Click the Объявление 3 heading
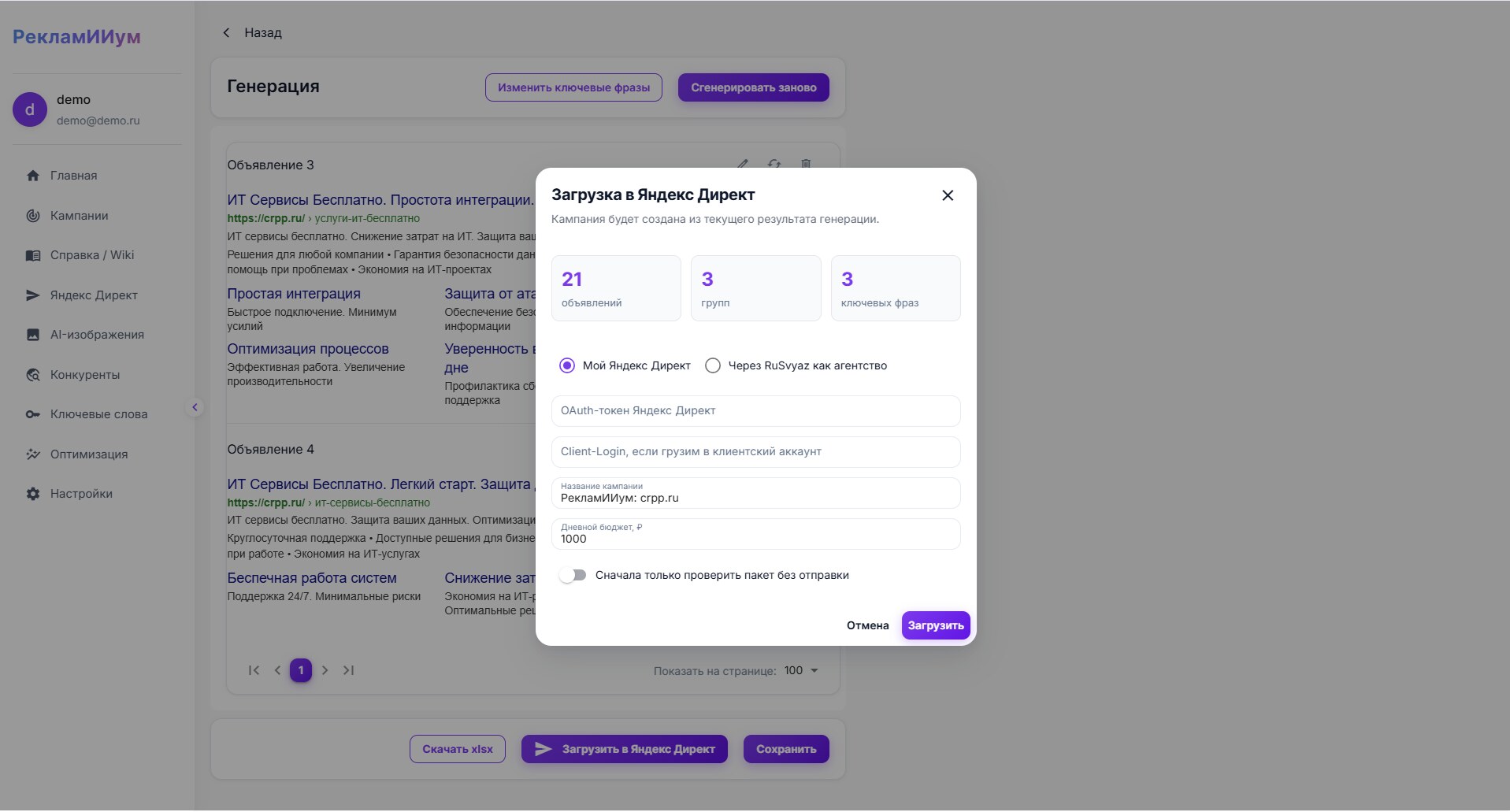 pyautogui.click(x=271, y=165)
